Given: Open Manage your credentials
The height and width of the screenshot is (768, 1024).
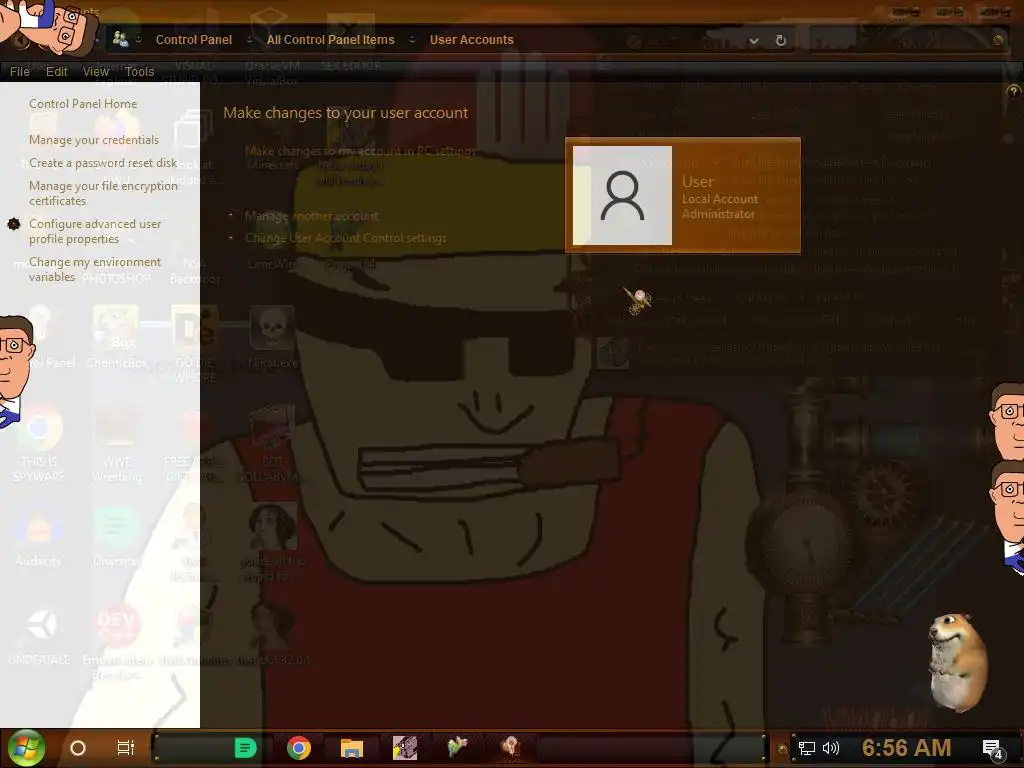Looking at the screenshot, I should coord(94,140).
